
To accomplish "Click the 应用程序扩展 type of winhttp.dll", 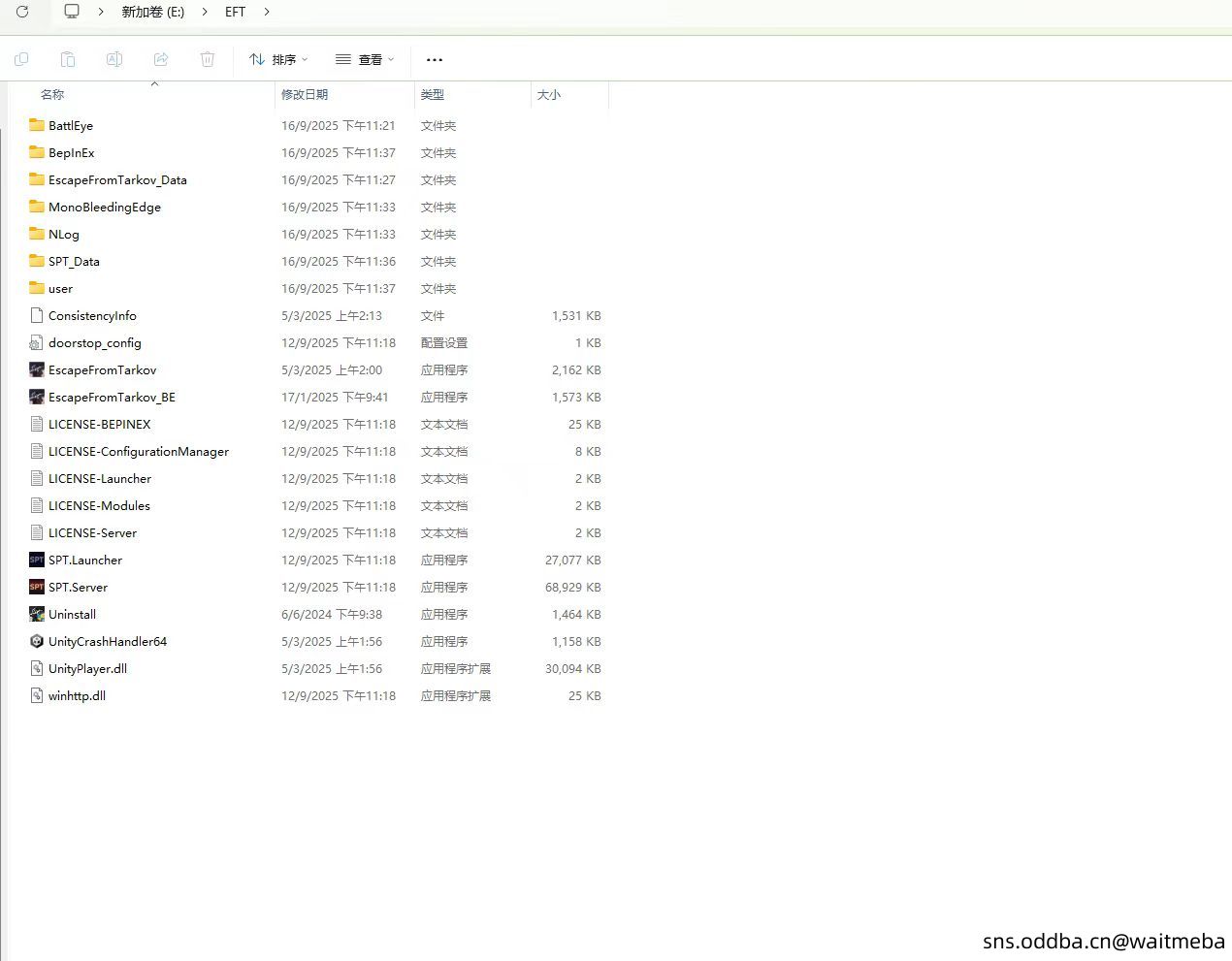I will [456, 695].
